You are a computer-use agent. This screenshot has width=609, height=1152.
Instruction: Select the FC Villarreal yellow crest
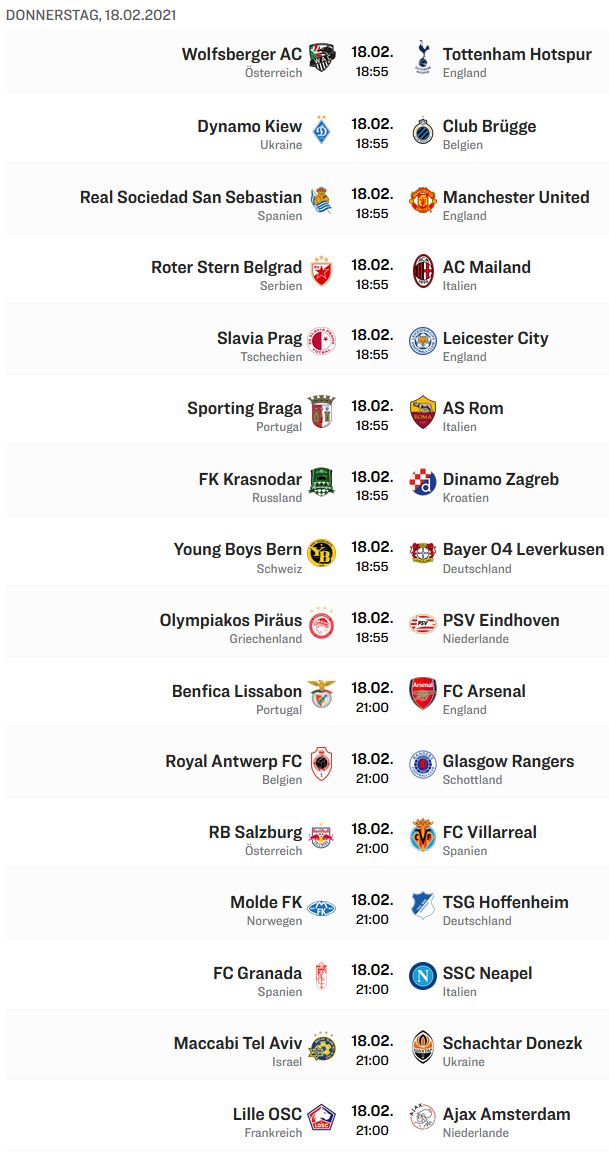[x=422, y=835]
